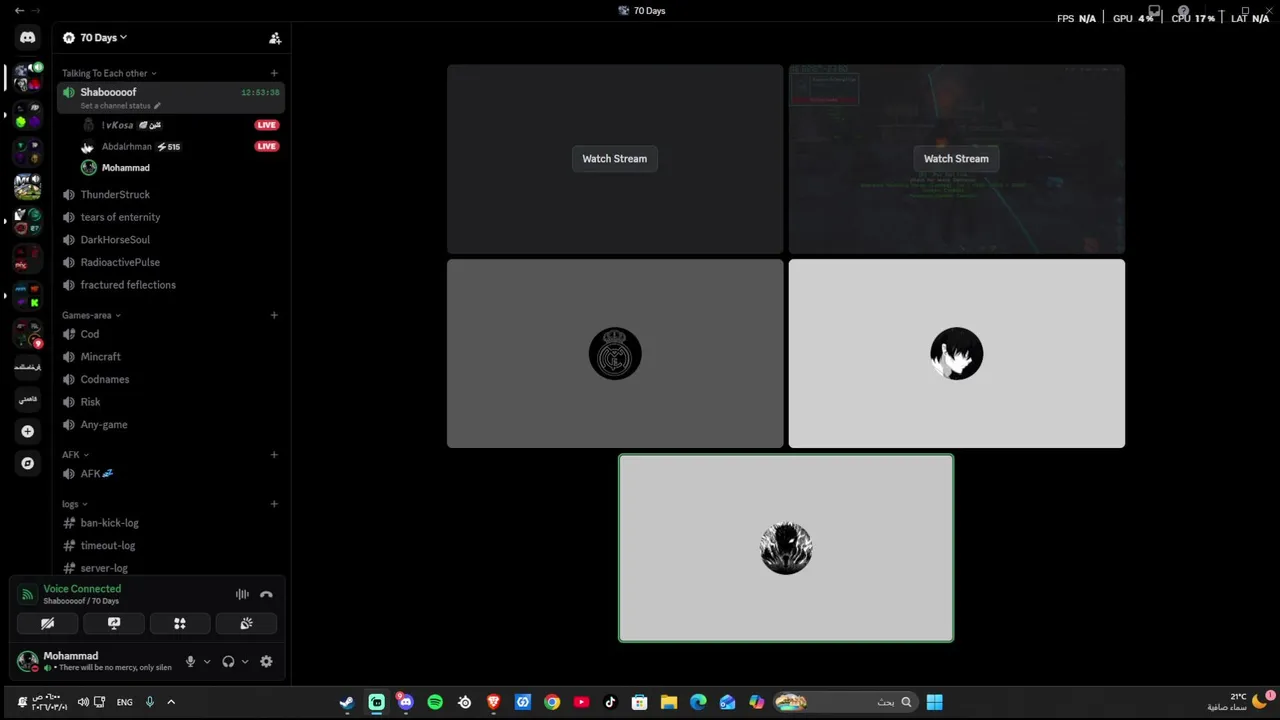The image size is (1280, 720).
Task: Click Set a channel status
Action: coord(120,106)
